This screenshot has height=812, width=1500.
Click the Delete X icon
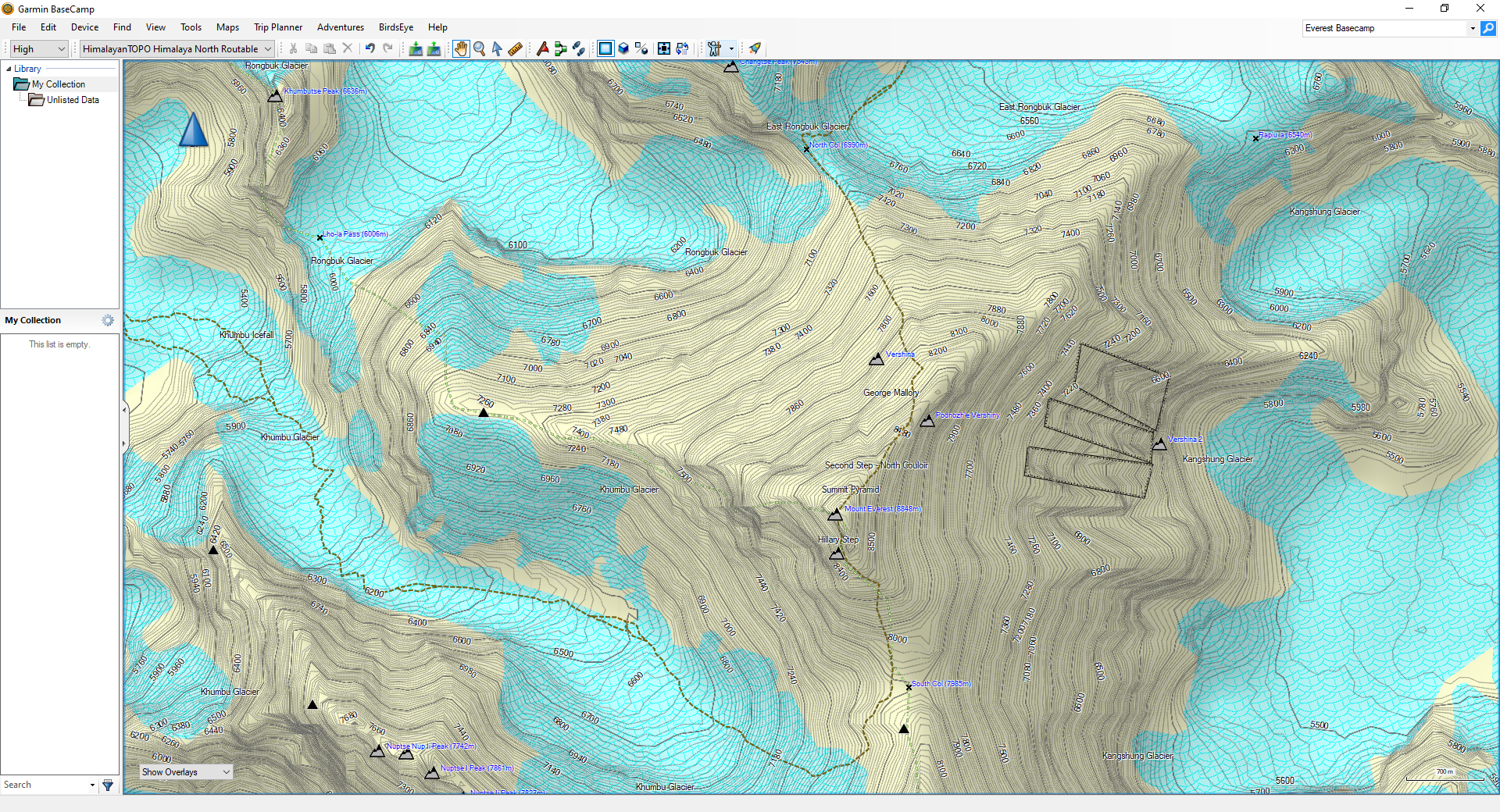tap(348, 48)
